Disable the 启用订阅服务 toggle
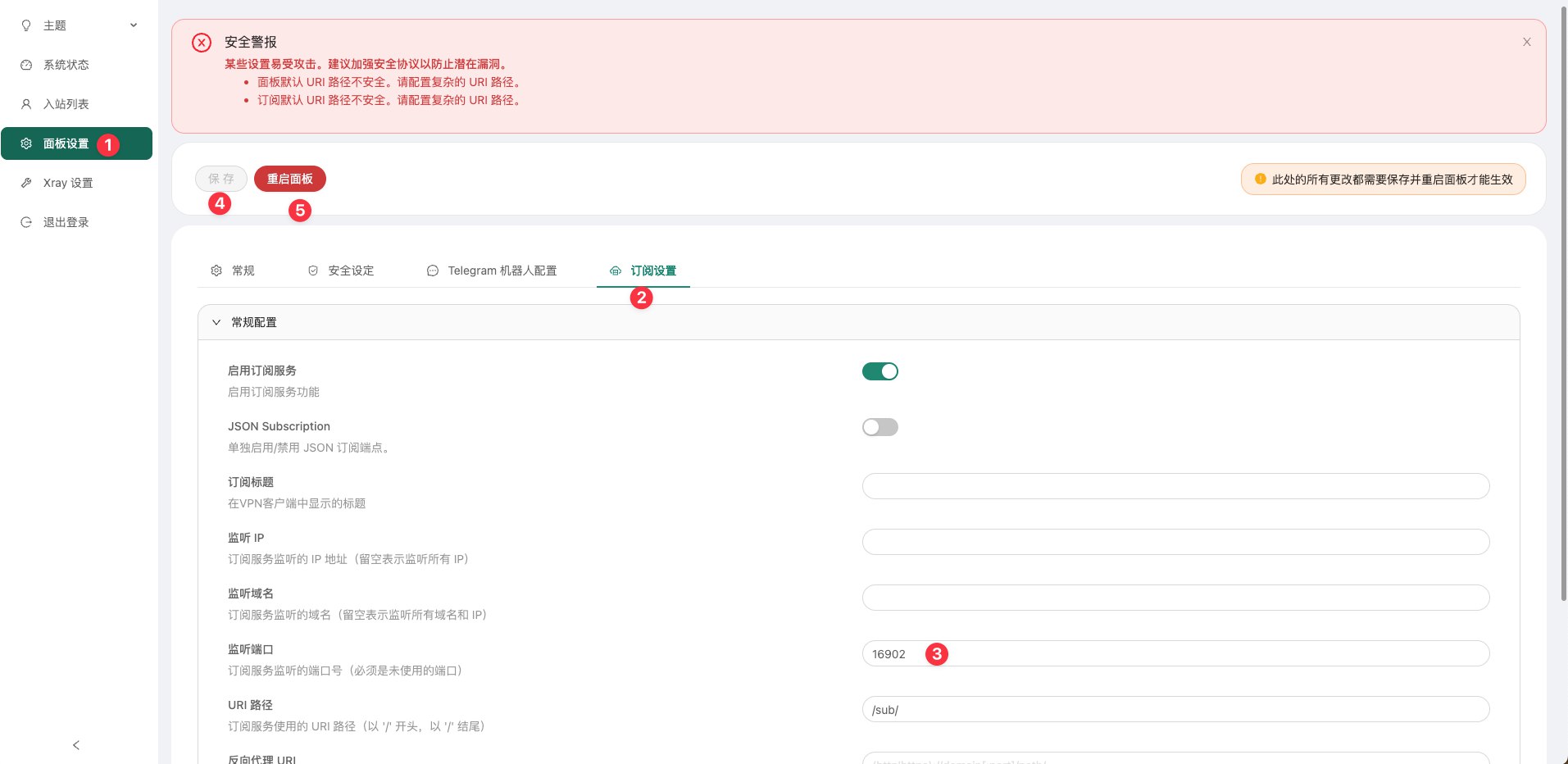 point(879,371)
